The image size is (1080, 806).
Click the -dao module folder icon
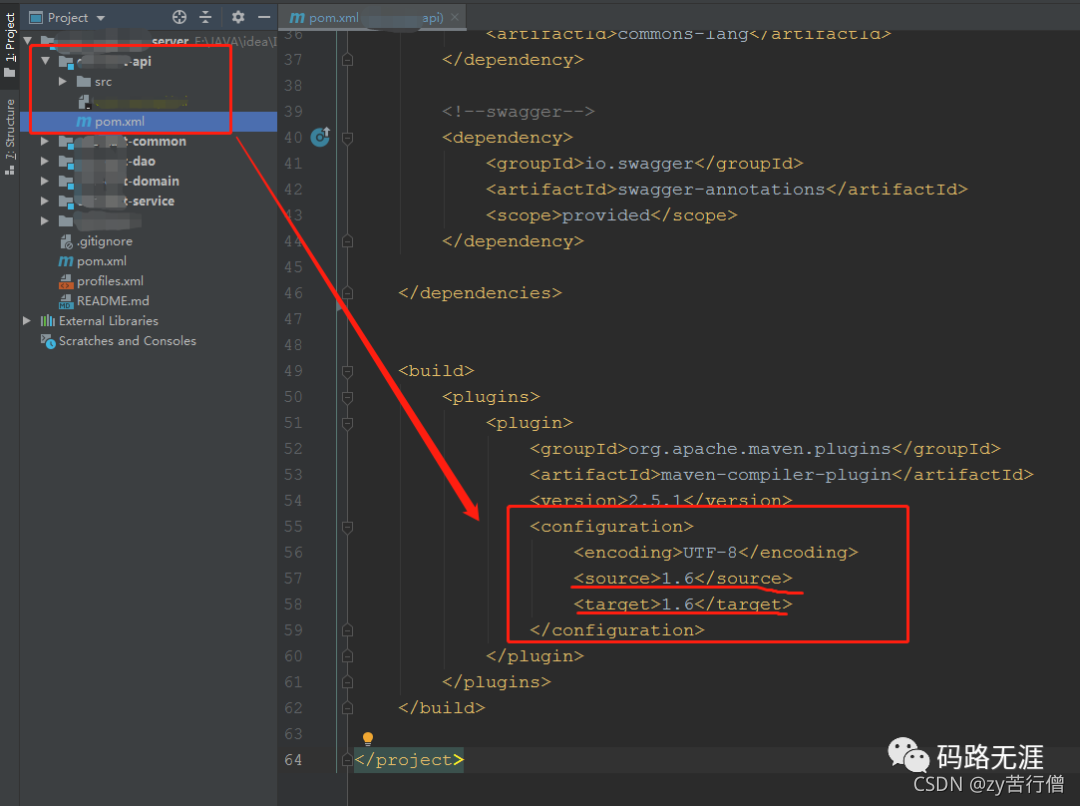[x=66, y=162]
